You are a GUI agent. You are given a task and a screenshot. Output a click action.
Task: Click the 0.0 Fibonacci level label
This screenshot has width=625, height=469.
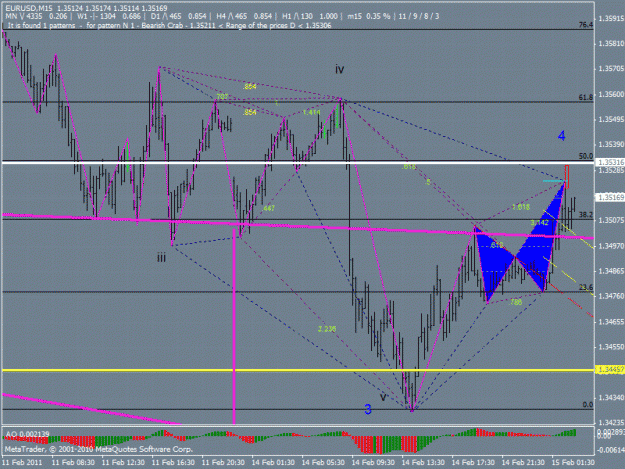tap(588, 404)
